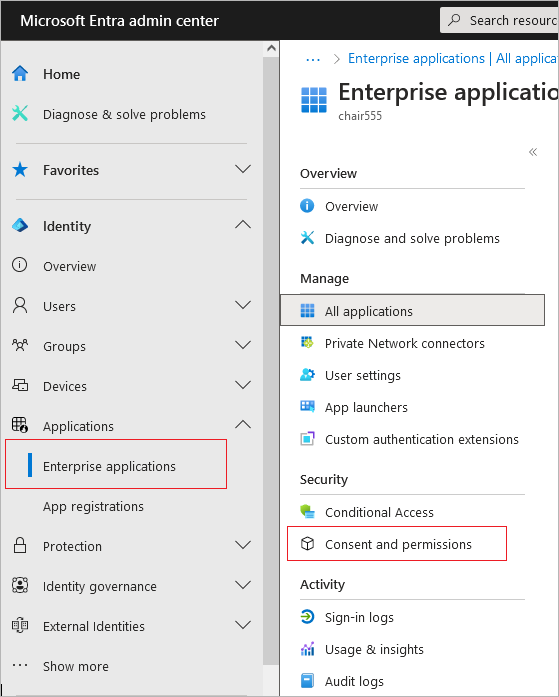This screenshot has width=559, height=697.
Task: Open App registrations in sidebar
Action: tap(93, 506)
